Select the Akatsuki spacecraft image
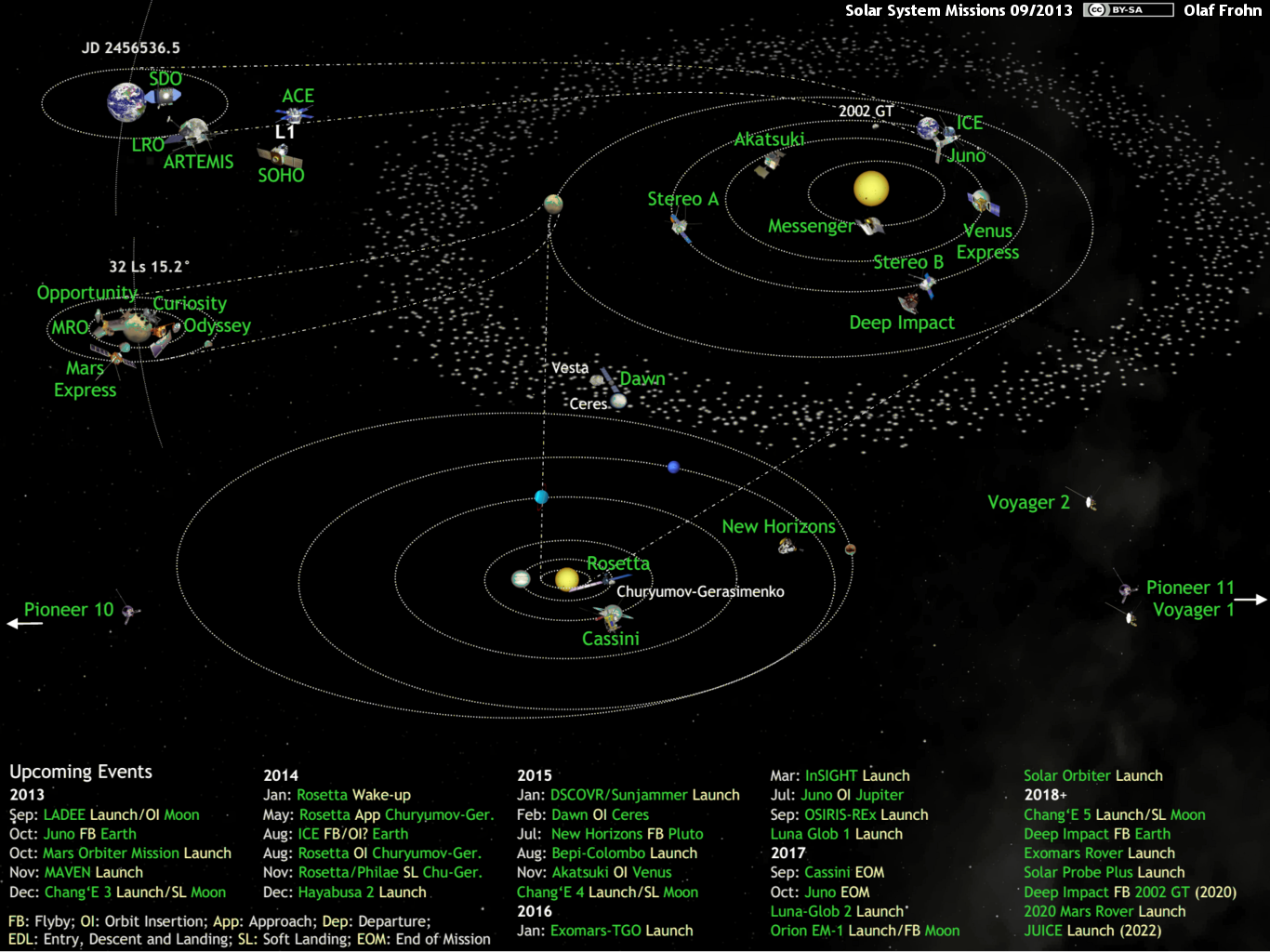The width and height of the screenshot is (1270, 952). pos(771,164)
